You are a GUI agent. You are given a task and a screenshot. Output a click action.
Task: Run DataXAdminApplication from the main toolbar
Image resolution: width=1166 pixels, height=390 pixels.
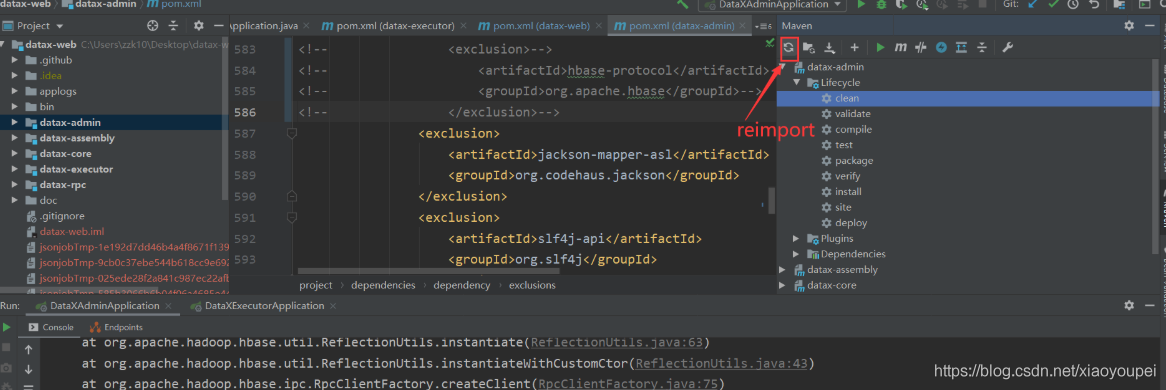861,4
